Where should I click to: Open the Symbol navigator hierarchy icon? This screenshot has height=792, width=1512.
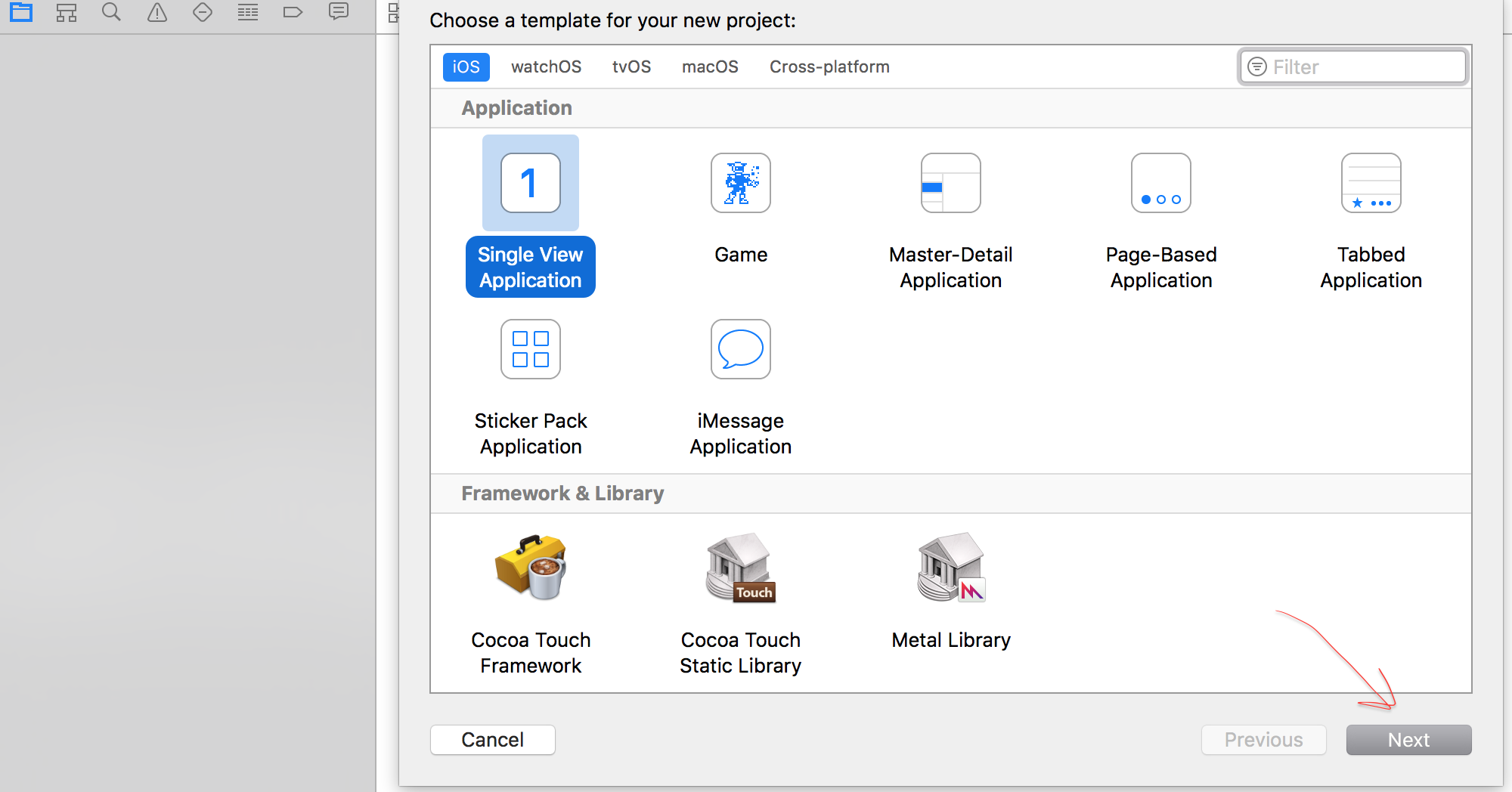click(67, 12)
